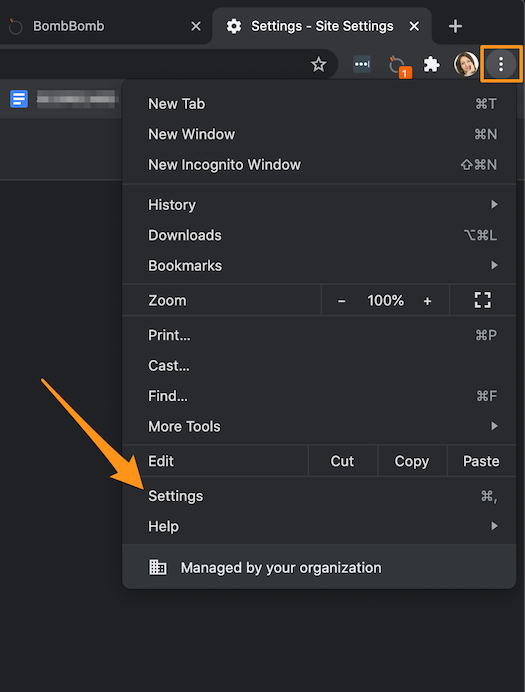The height and width of the screenshot is (692, 525).
Task: Open the profile avatar picture
Action: coord(466,64)
